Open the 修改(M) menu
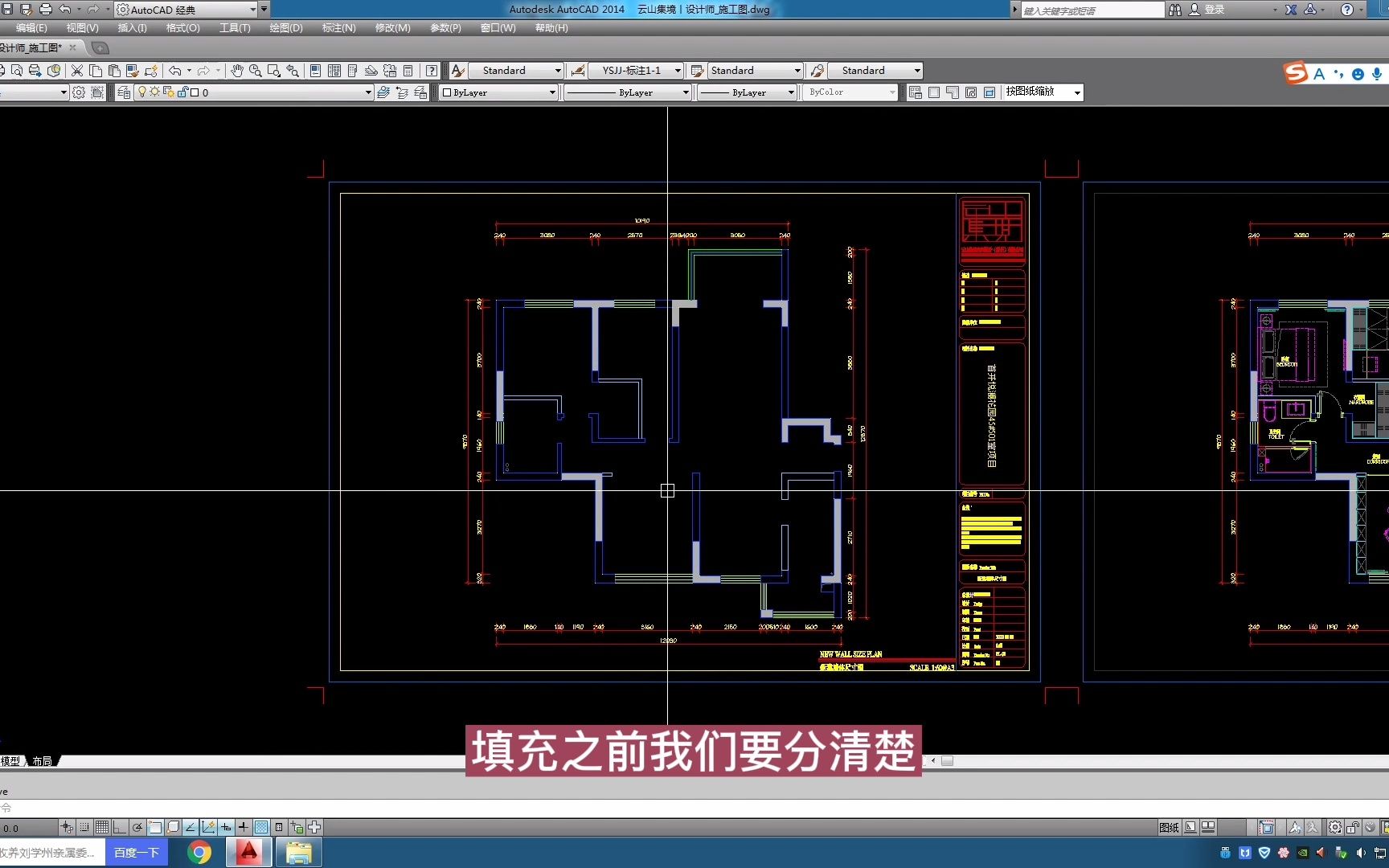This screenshot has width=1389, height=868. (391, 28)
